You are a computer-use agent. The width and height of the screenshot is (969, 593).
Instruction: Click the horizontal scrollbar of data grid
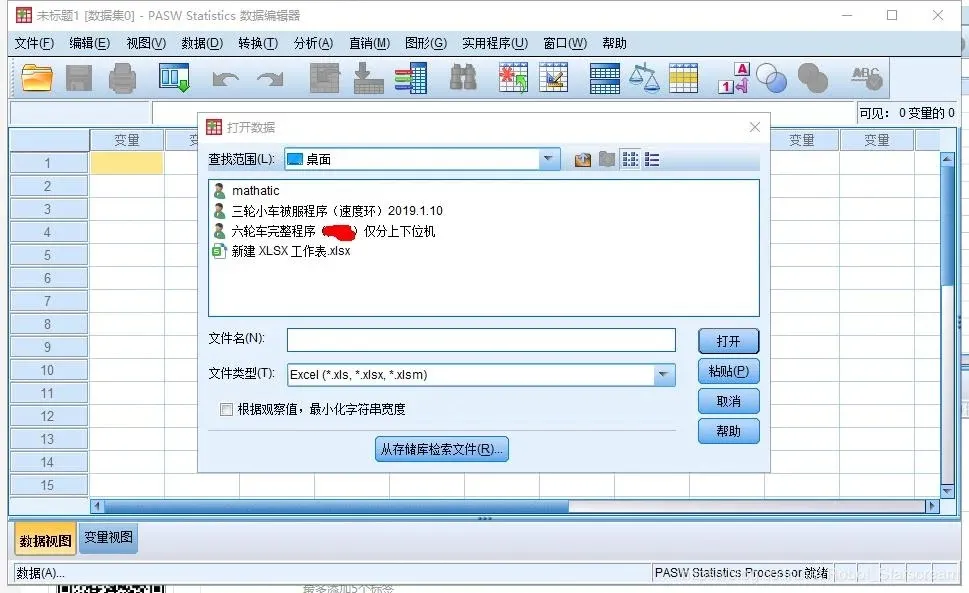515,507
